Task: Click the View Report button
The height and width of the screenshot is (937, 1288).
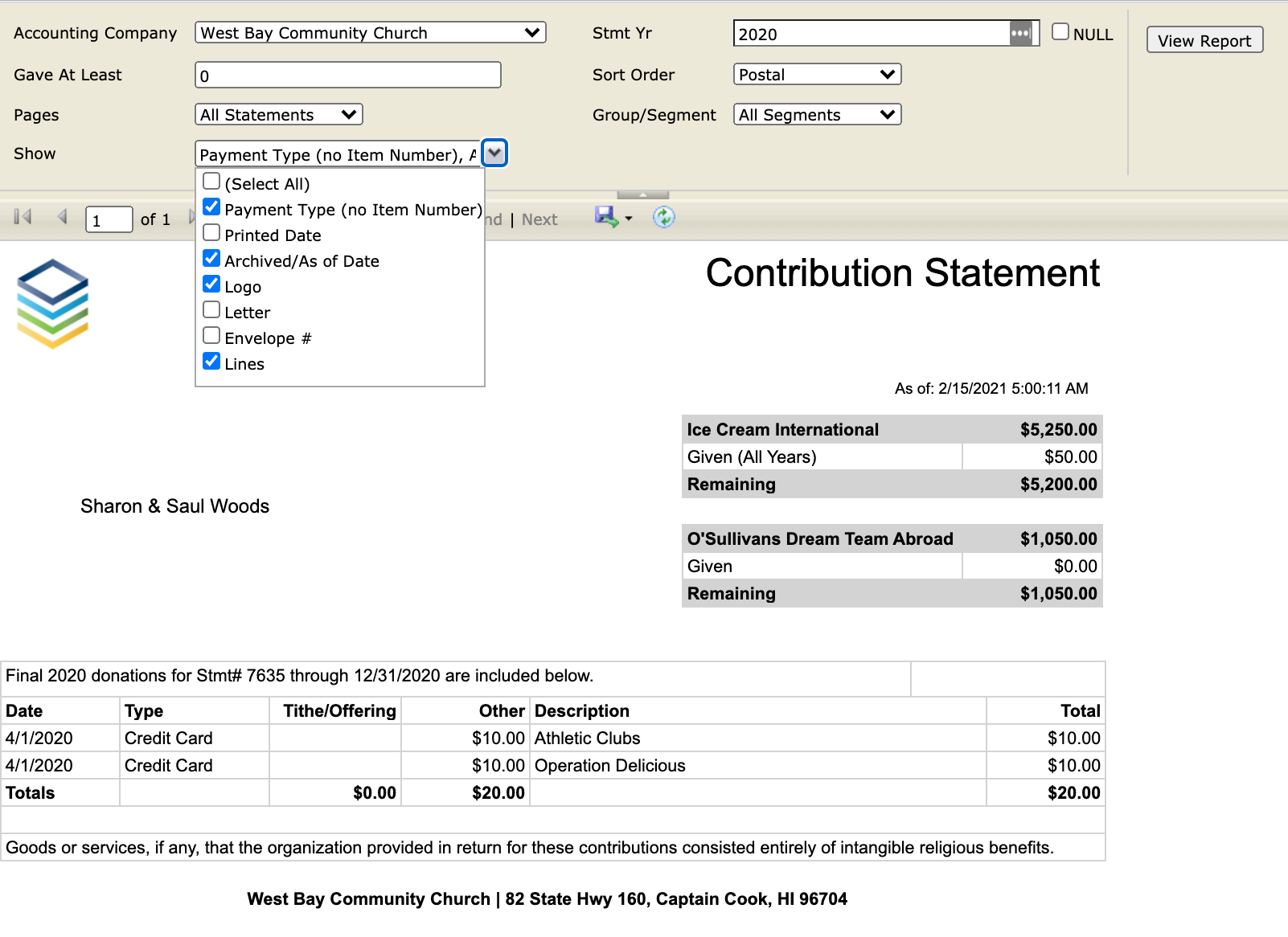Action: pyautogui.click(x=1204, y=40)
